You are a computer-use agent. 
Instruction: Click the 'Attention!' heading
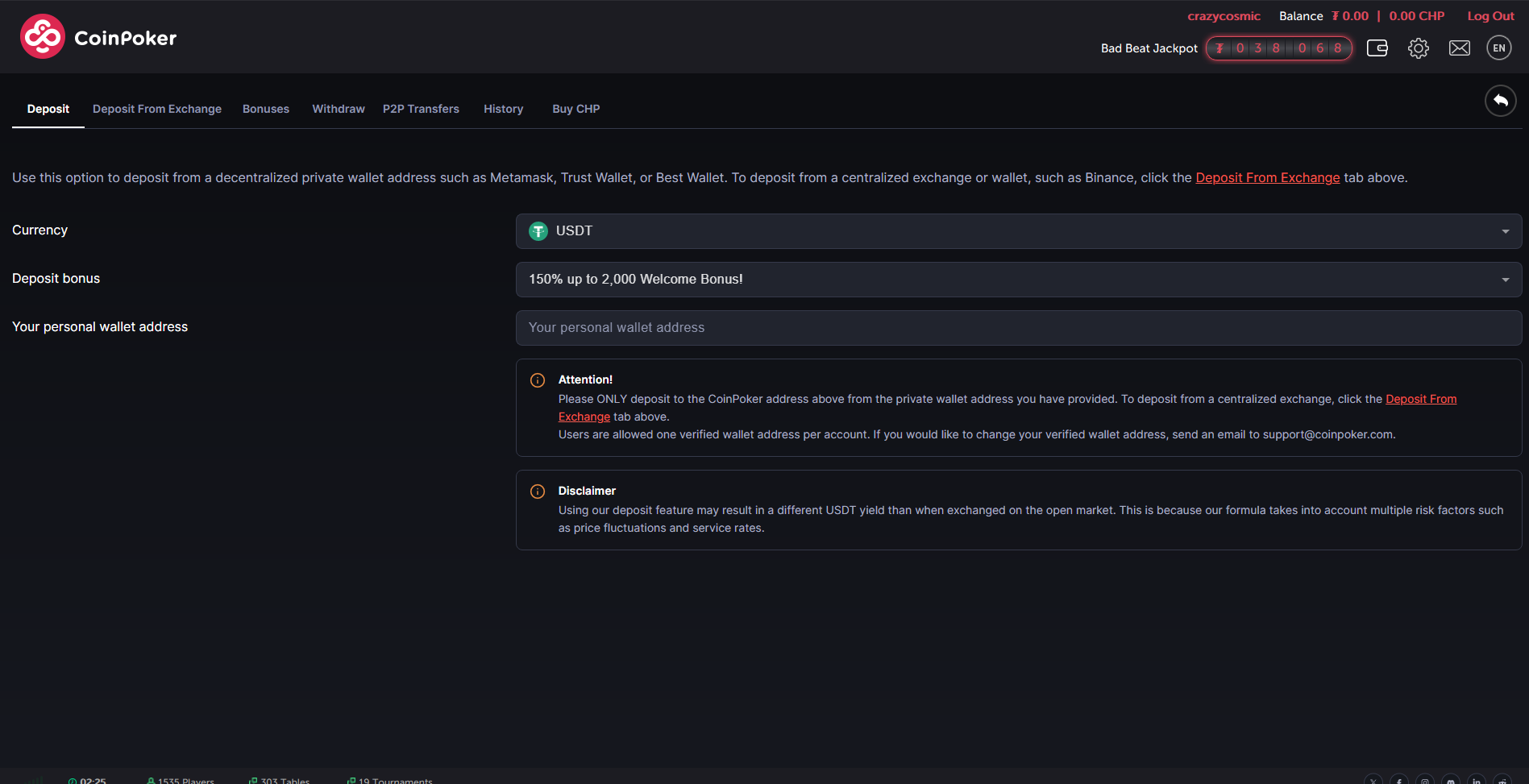tap(585, 380)
